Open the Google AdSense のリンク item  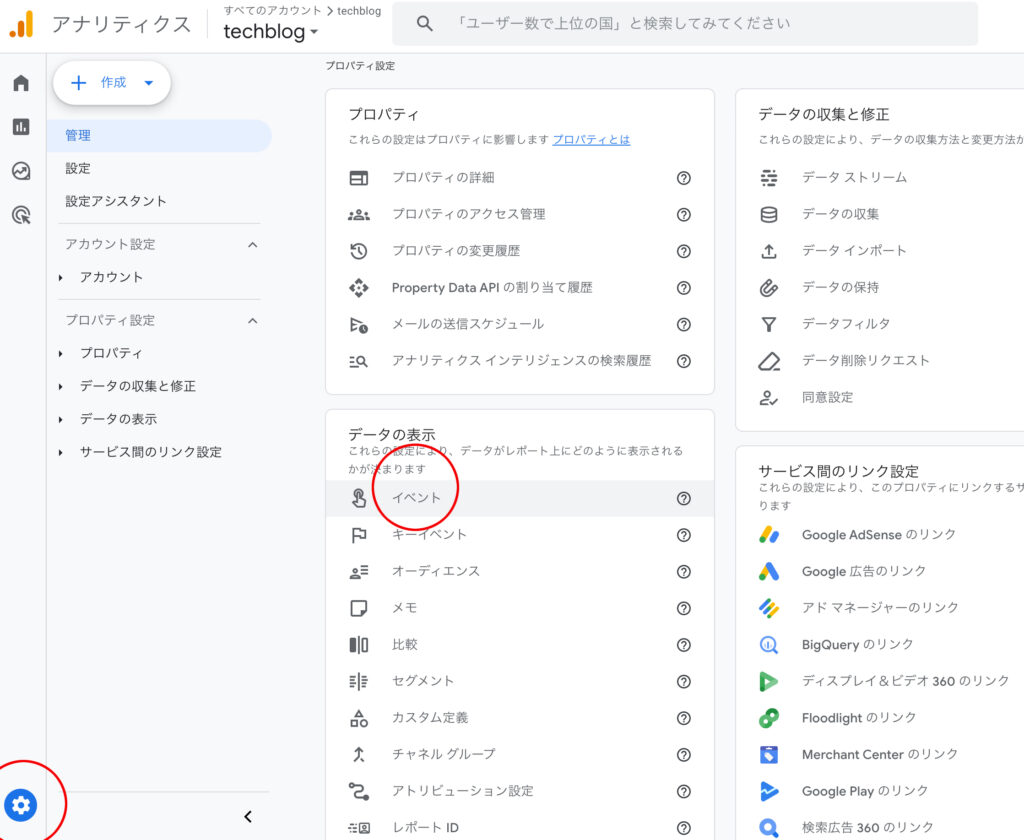coord(879,535)
